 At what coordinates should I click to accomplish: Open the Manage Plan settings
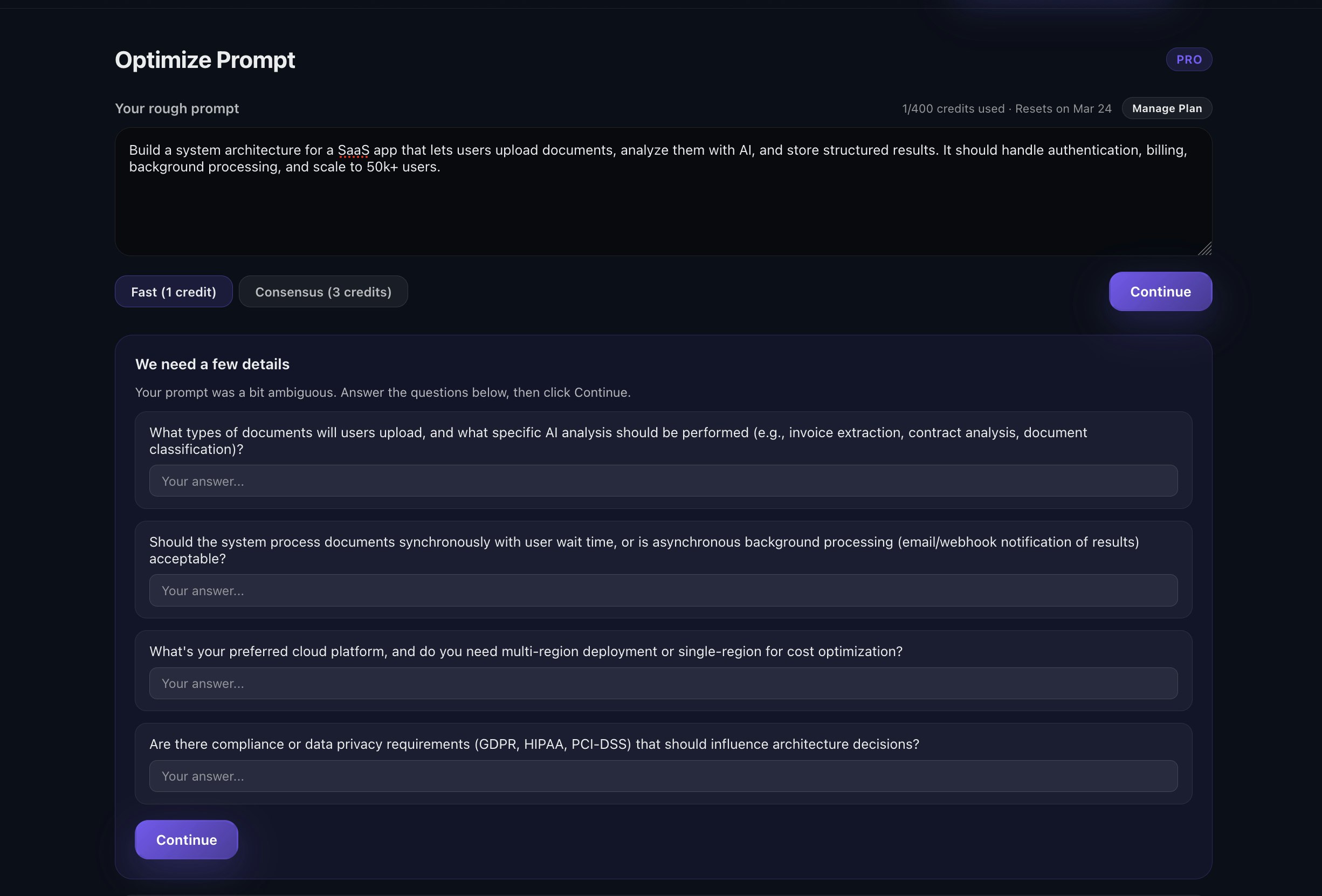coord(1166,108)
